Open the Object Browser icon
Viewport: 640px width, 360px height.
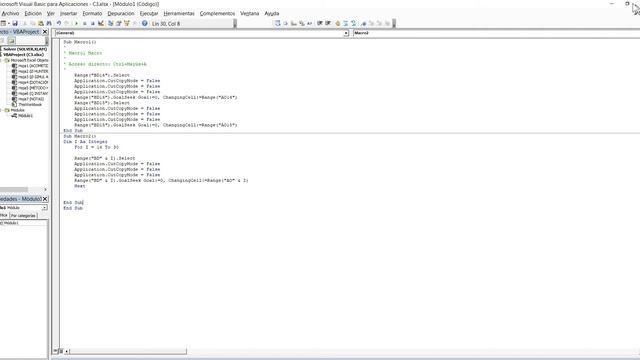click(127, 24)
